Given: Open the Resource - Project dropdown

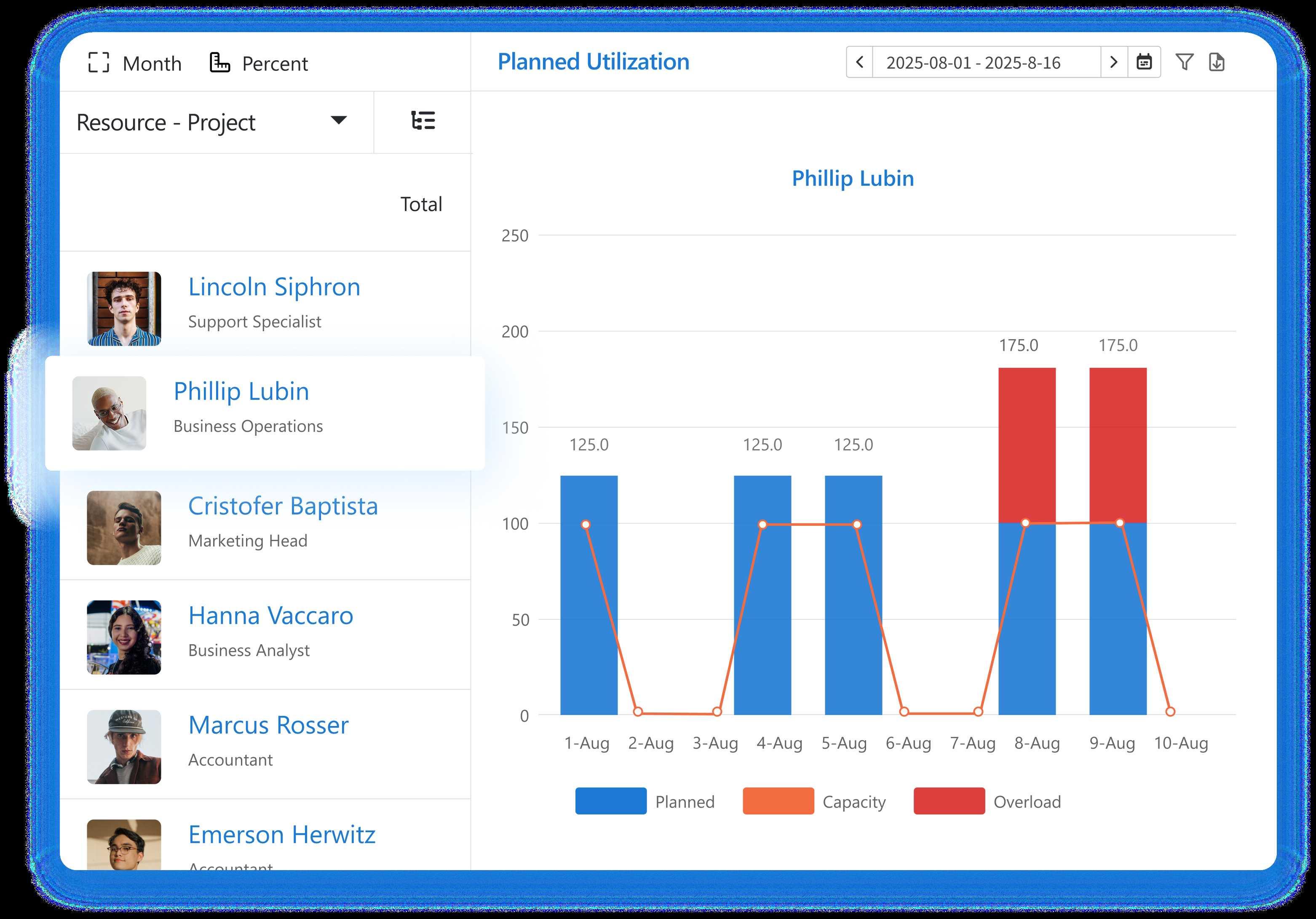Looking at the screenshot, I should (166, 123).
